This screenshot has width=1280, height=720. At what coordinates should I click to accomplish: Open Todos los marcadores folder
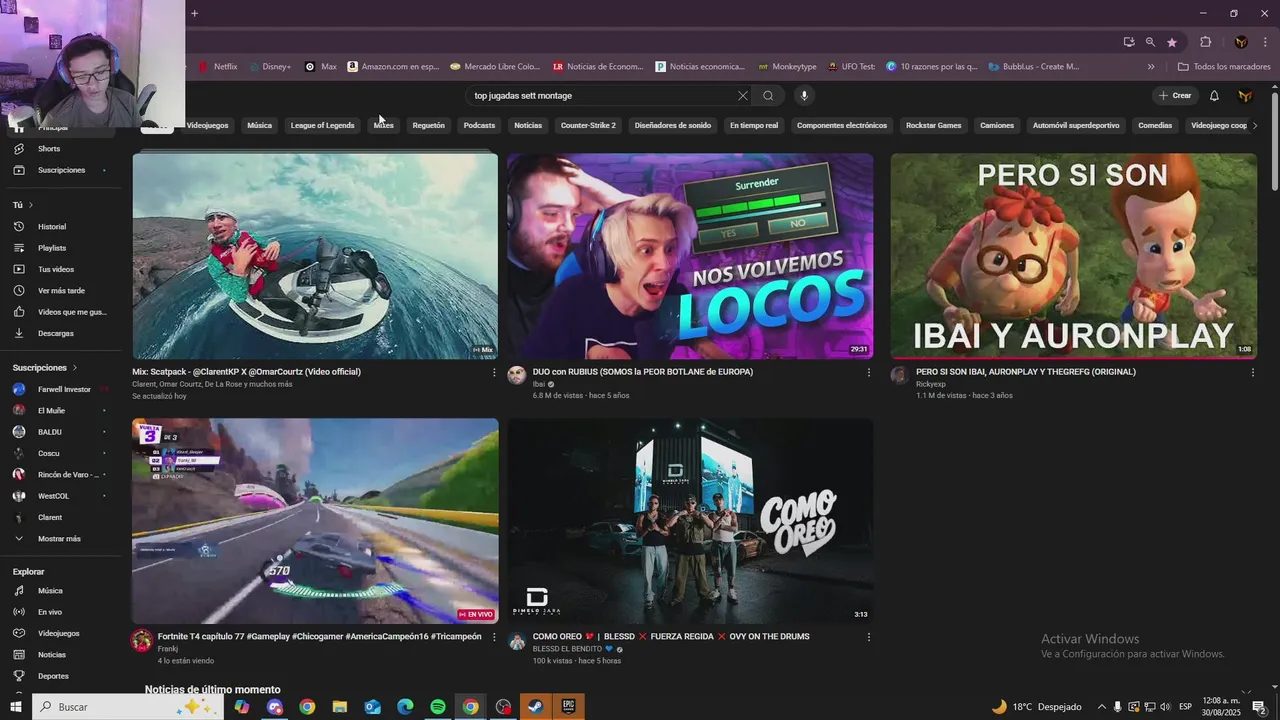tap(1224, 67)
